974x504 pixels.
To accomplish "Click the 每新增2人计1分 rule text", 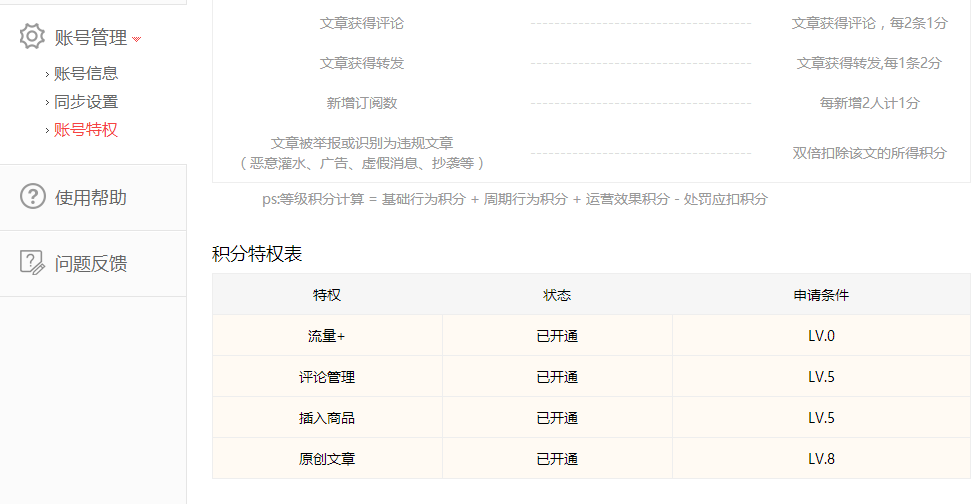I will pos(869,103).
